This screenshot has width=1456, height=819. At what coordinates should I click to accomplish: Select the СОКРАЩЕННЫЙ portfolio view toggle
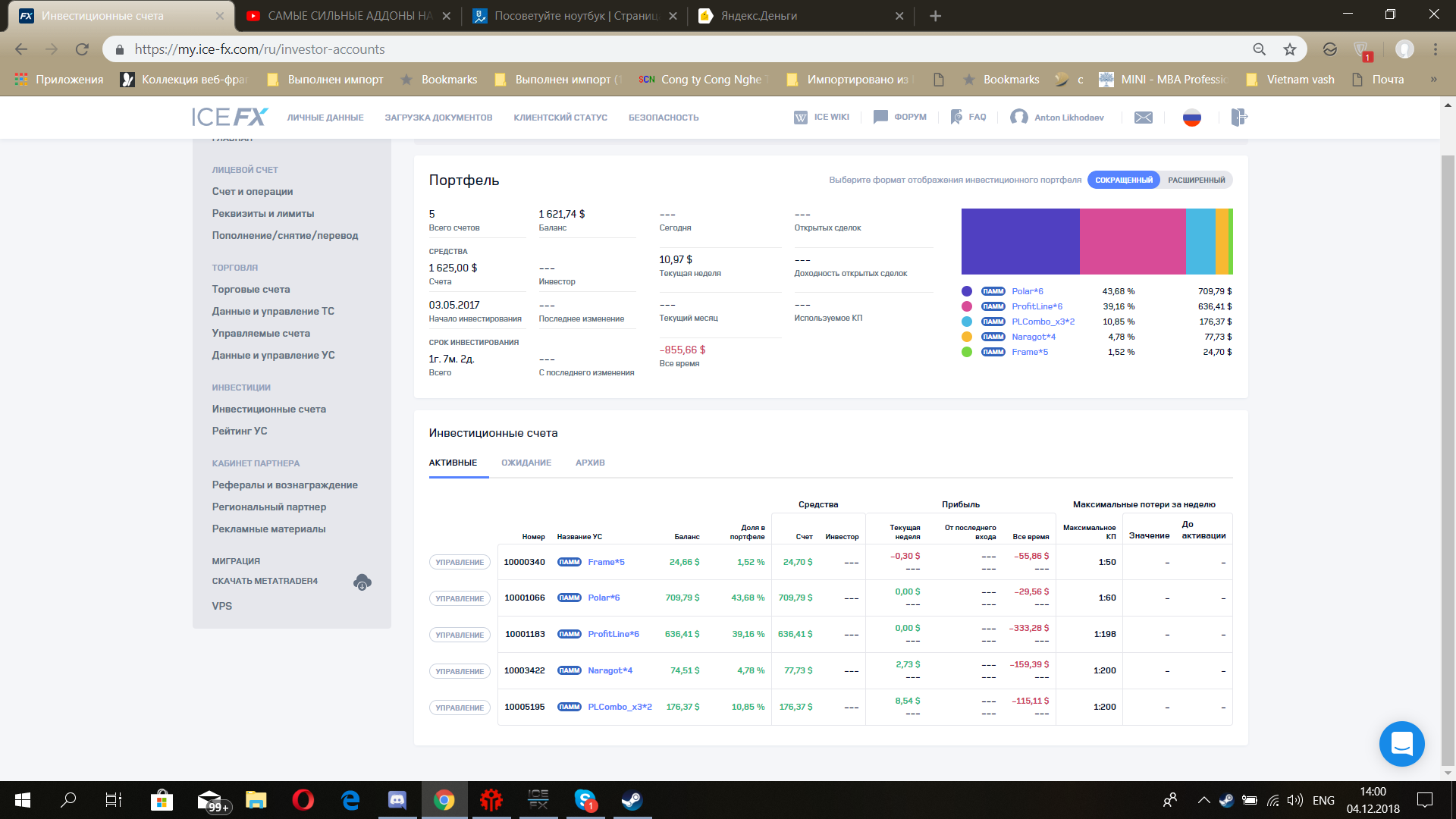coord(1123,180)
